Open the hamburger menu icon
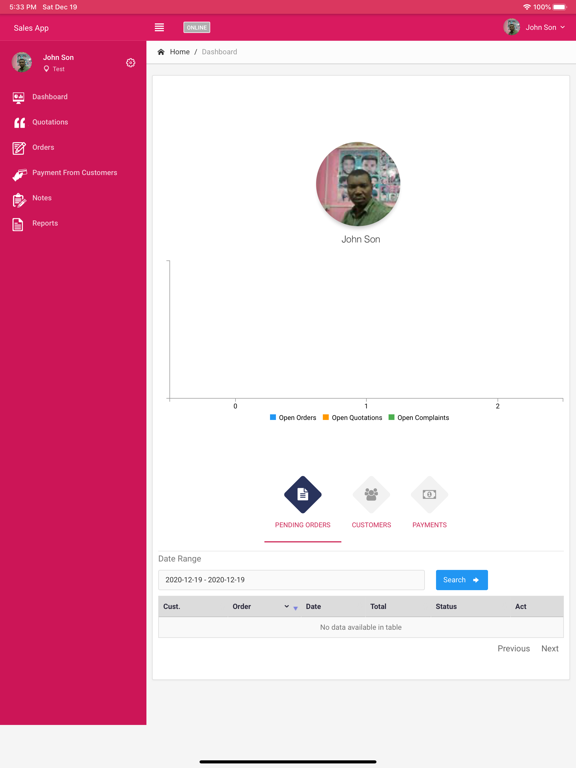 [159, 27]
